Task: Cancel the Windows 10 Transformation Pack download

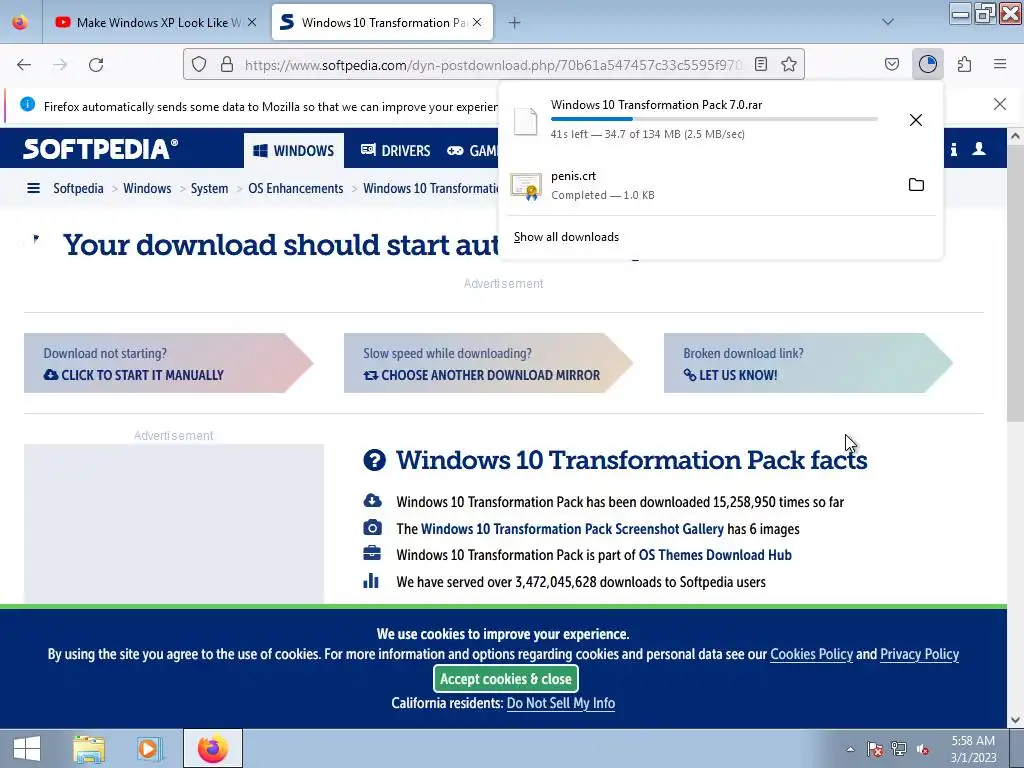Action: [x=916, y=120]
